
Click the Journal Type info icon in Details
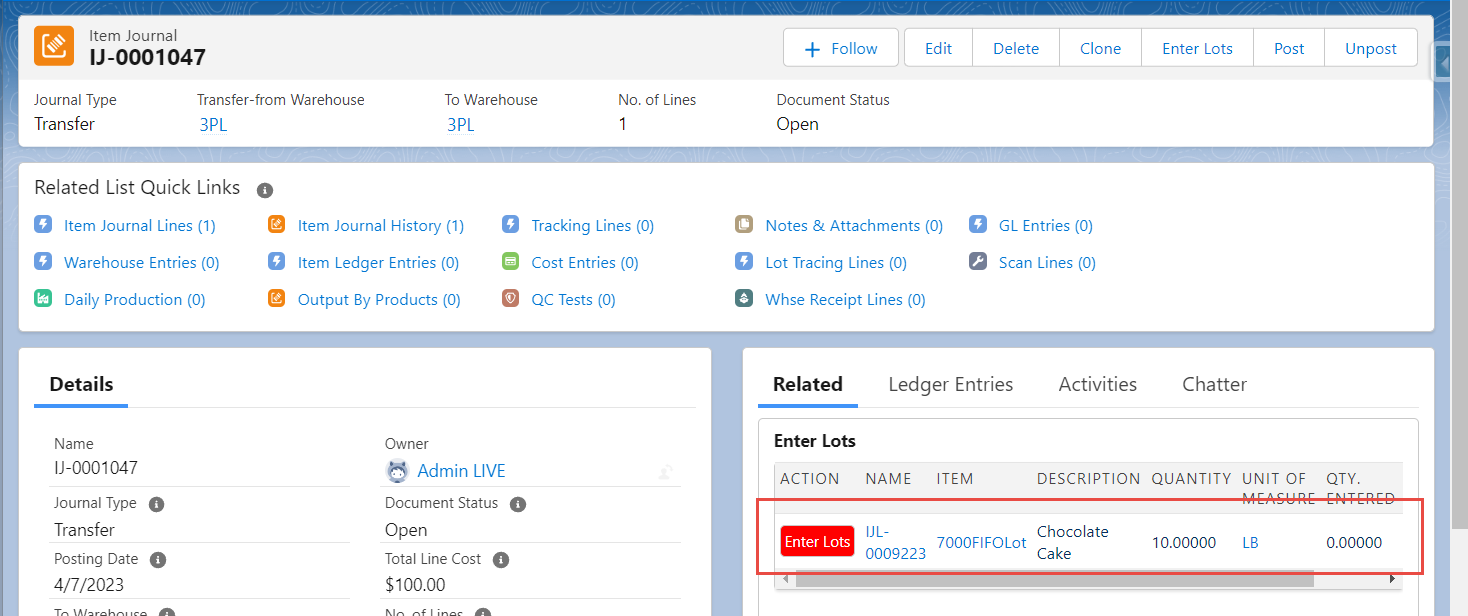coord(157,504)
